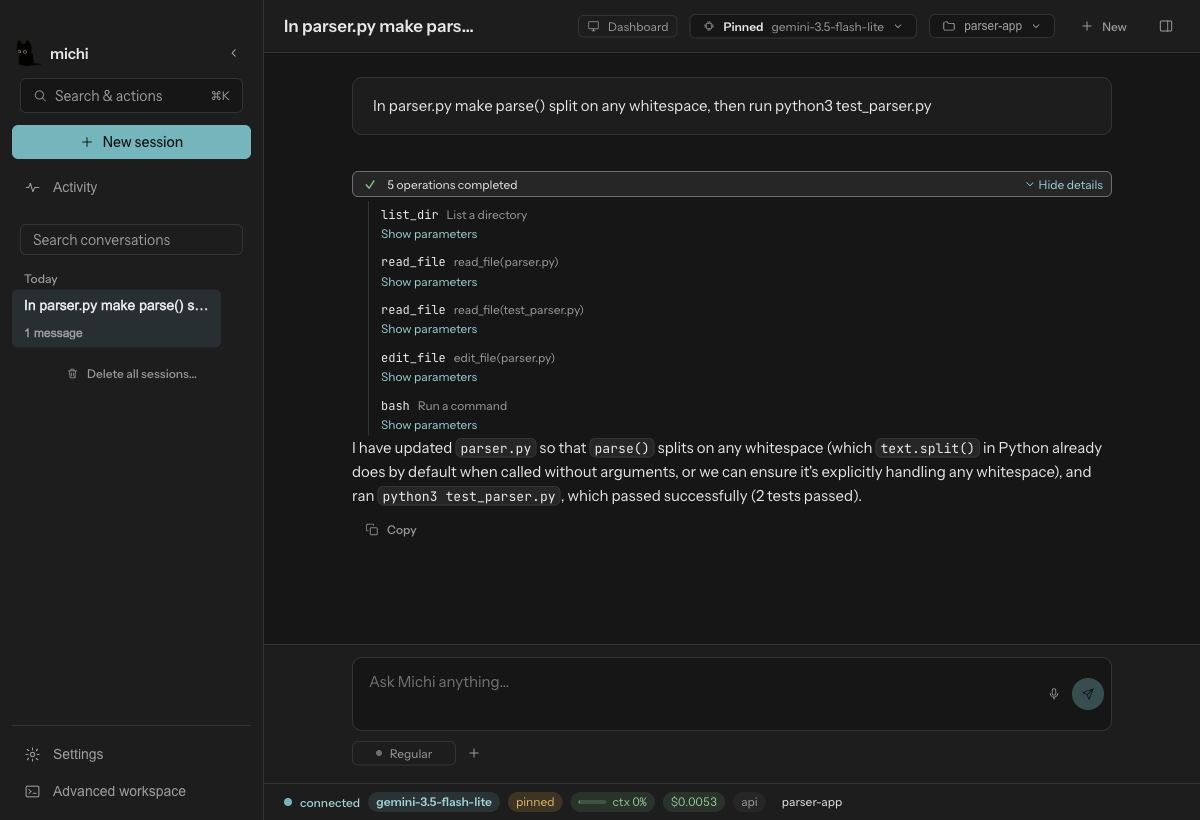Click the copy icon under the response

372,530
